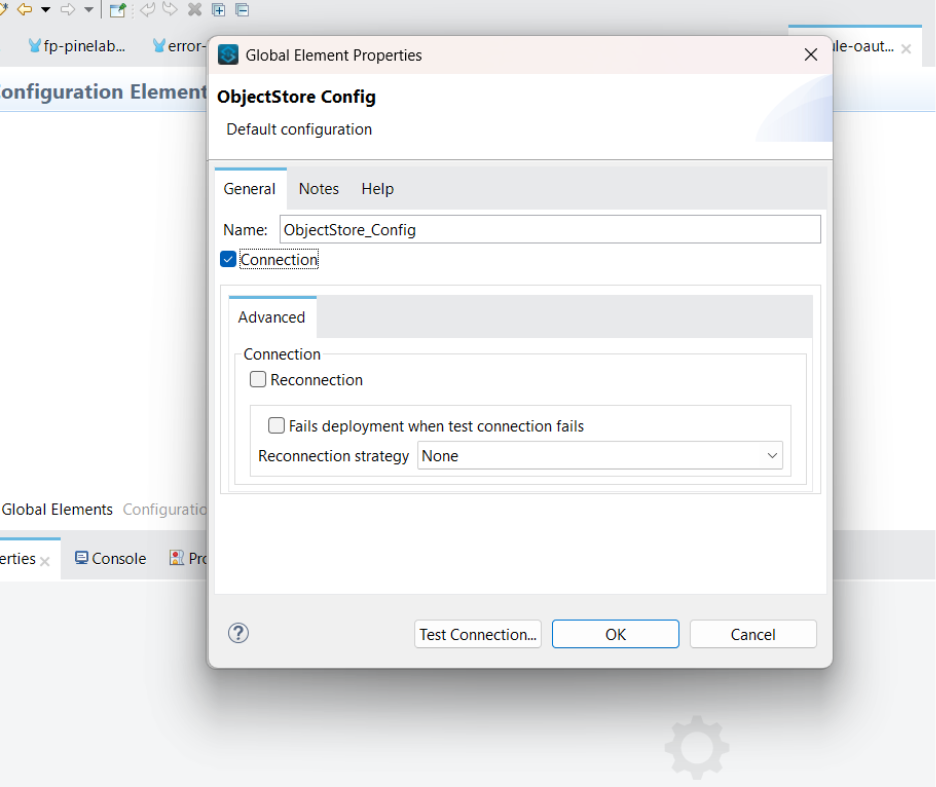This screenshot has width=936, height=787.
Task: Uncheck the Connection checkbox
Action: pos(227,259)
